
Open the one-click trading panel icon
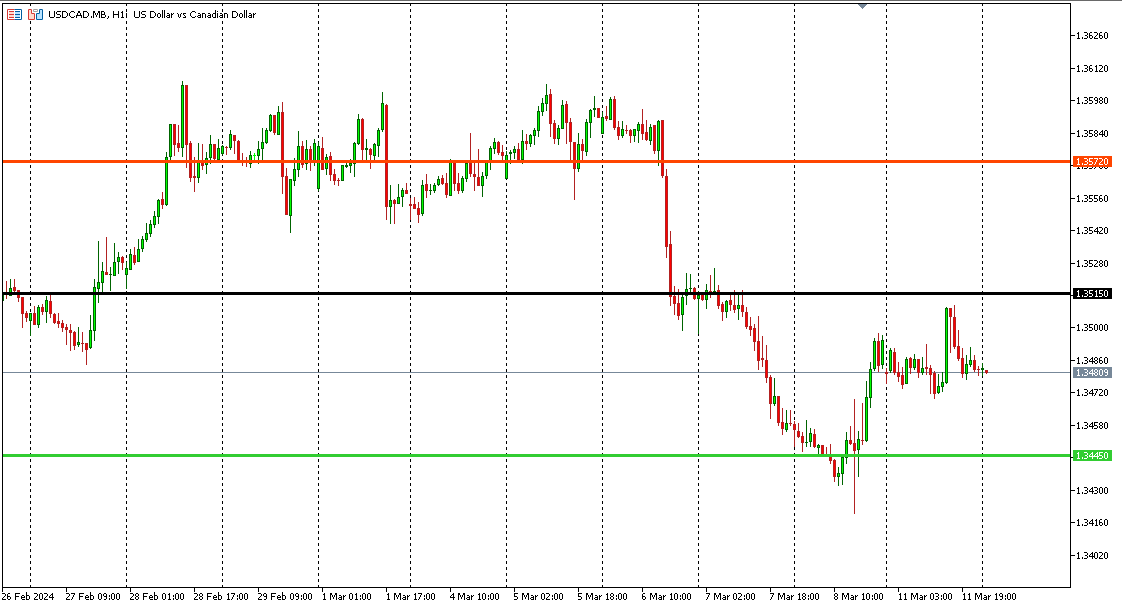[x=14, y=14]
